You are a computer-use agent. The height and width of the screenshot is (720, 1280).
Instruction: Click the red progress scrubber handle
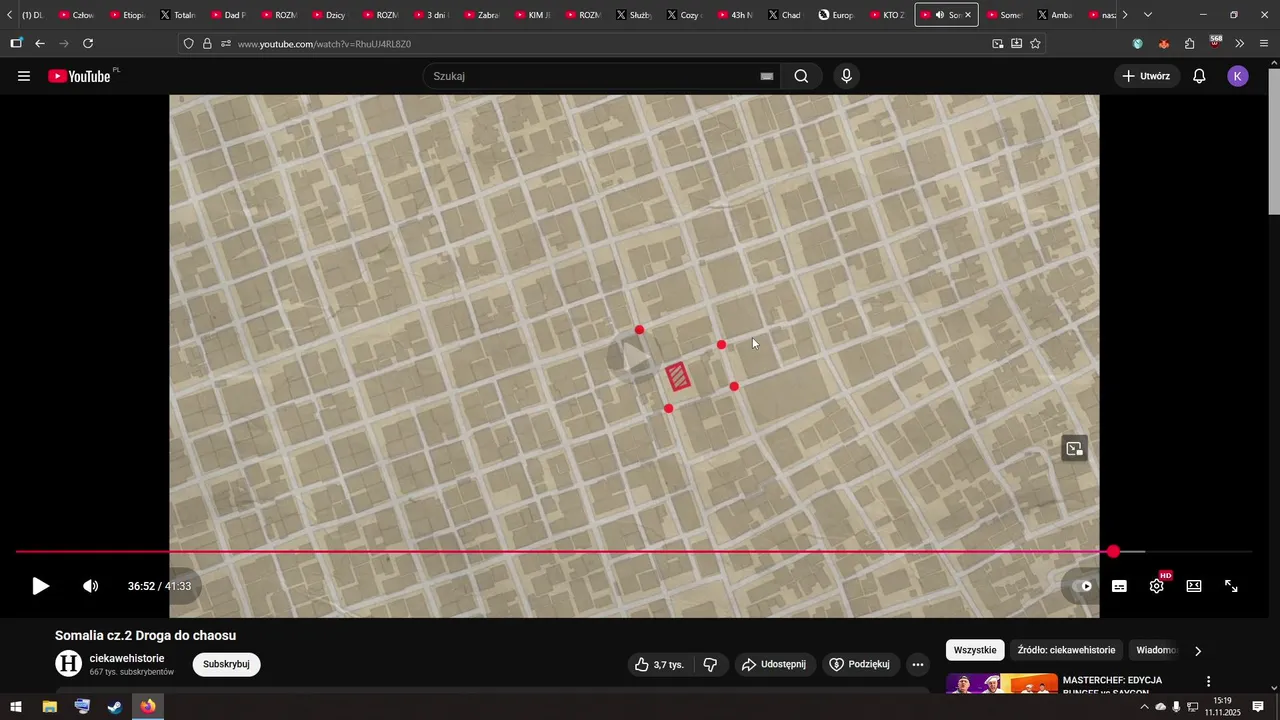click(1113, 551)
